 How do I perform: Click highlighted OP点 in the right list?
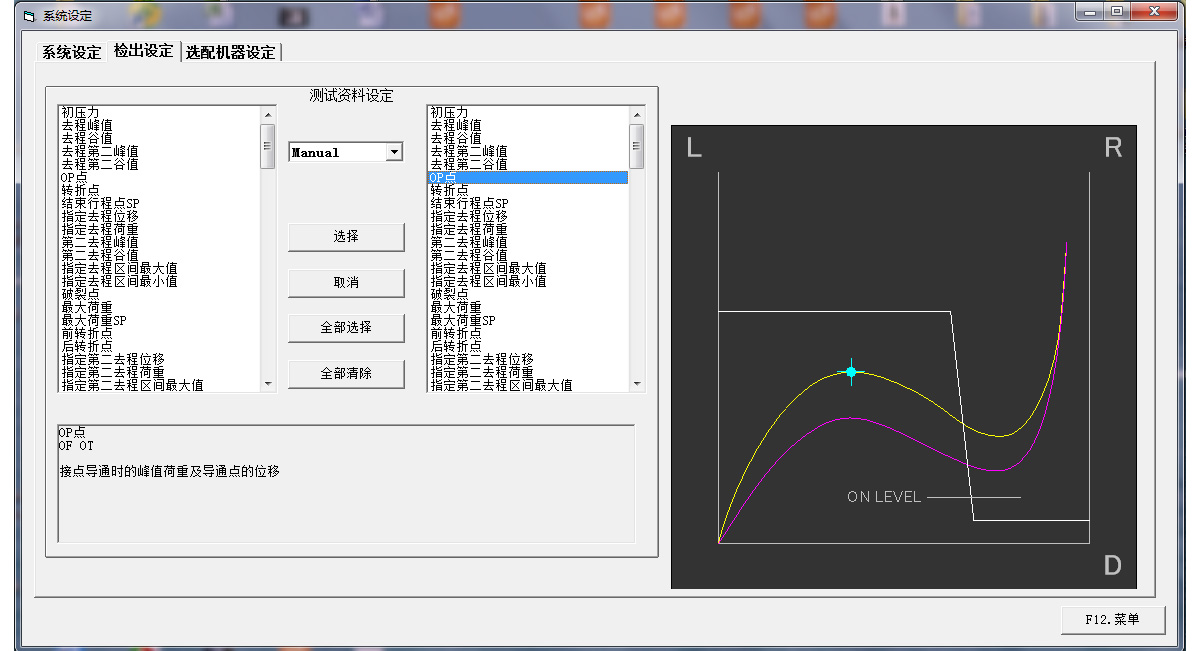[x=528, y=177]
